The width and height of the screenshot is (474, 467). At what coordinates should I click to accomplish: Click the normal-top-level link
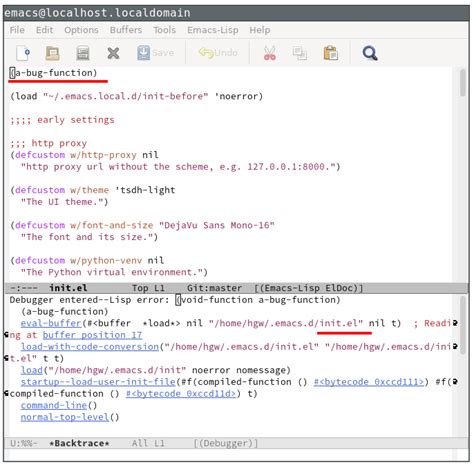(65, 417)
